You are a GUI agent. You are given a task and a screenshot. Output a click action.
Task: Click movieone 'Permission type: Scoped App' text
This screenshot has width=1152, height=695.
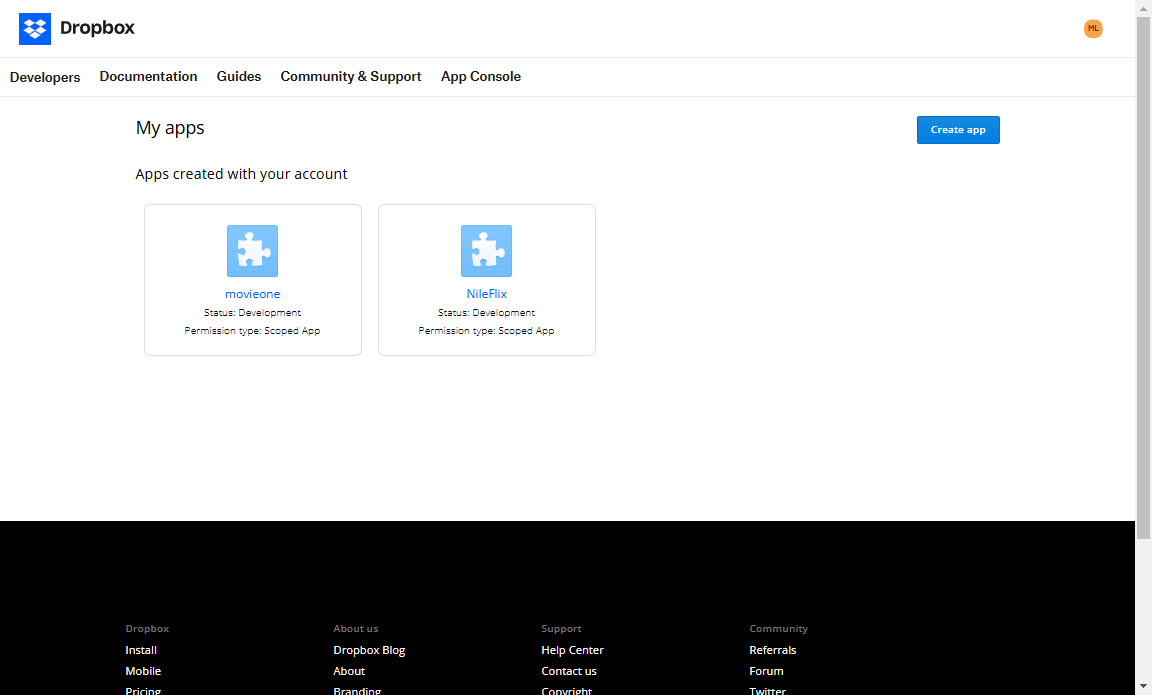252,331
